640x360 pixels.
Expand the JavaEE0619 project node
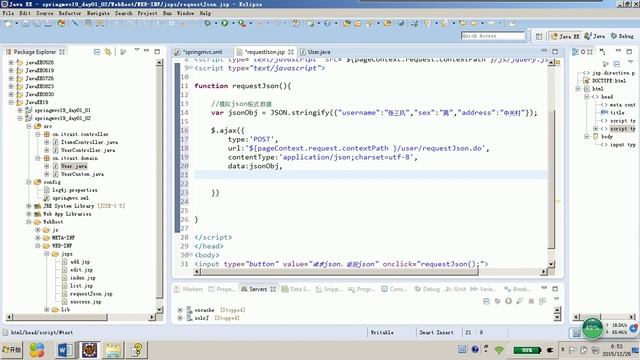[11, 70]
